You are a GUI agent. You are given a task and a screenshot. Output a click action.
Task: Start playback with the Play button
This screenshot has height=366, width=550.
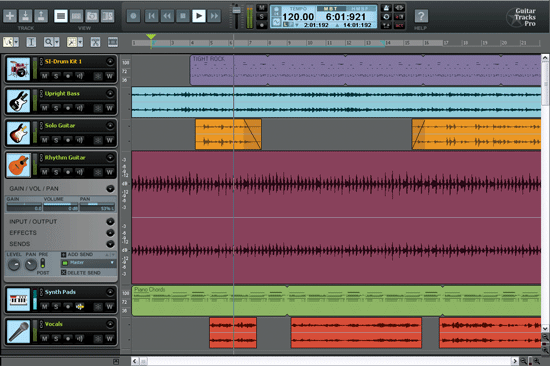199,16
